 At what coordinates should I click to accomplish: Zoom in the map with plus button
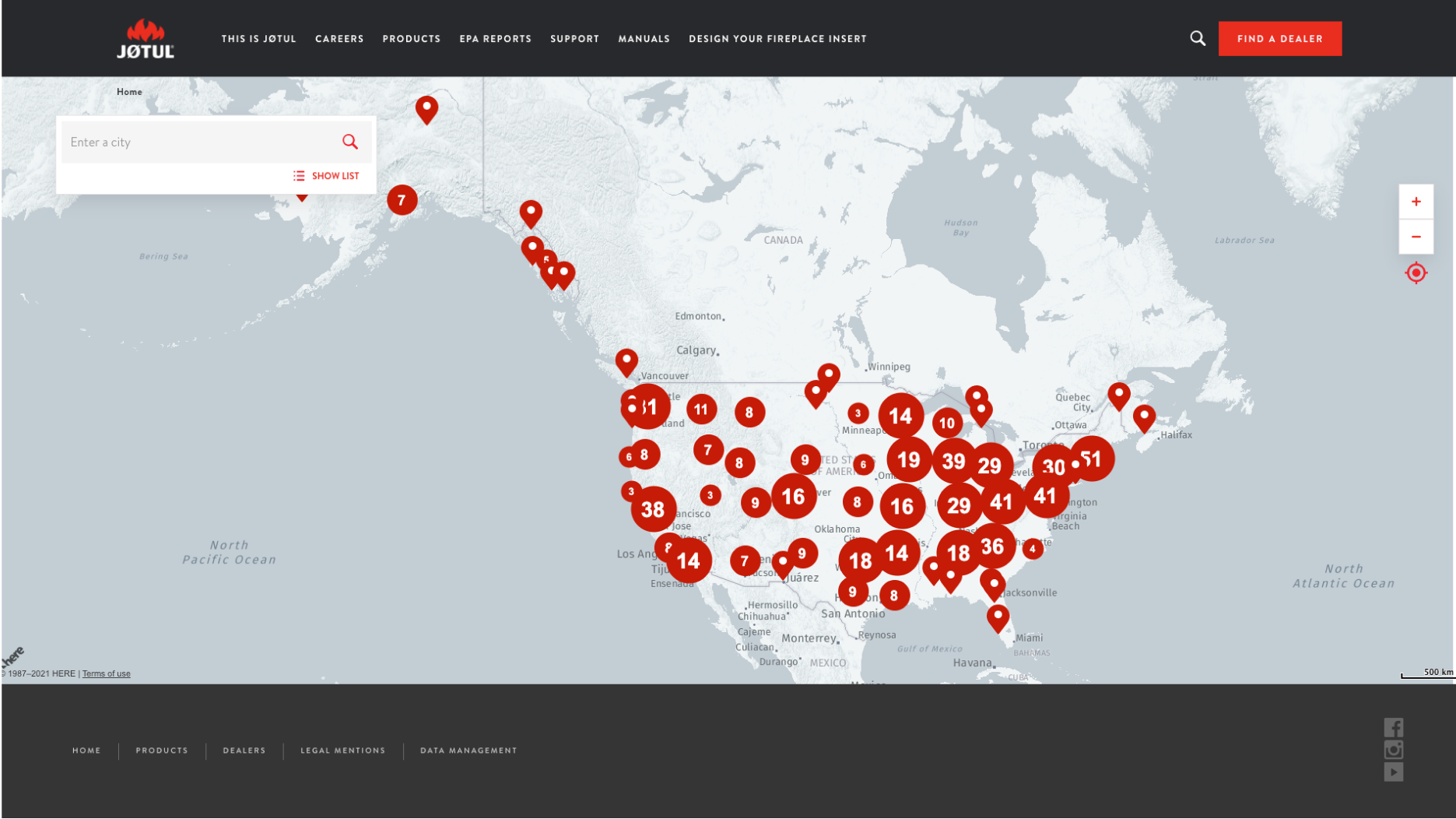point(1416,202)
